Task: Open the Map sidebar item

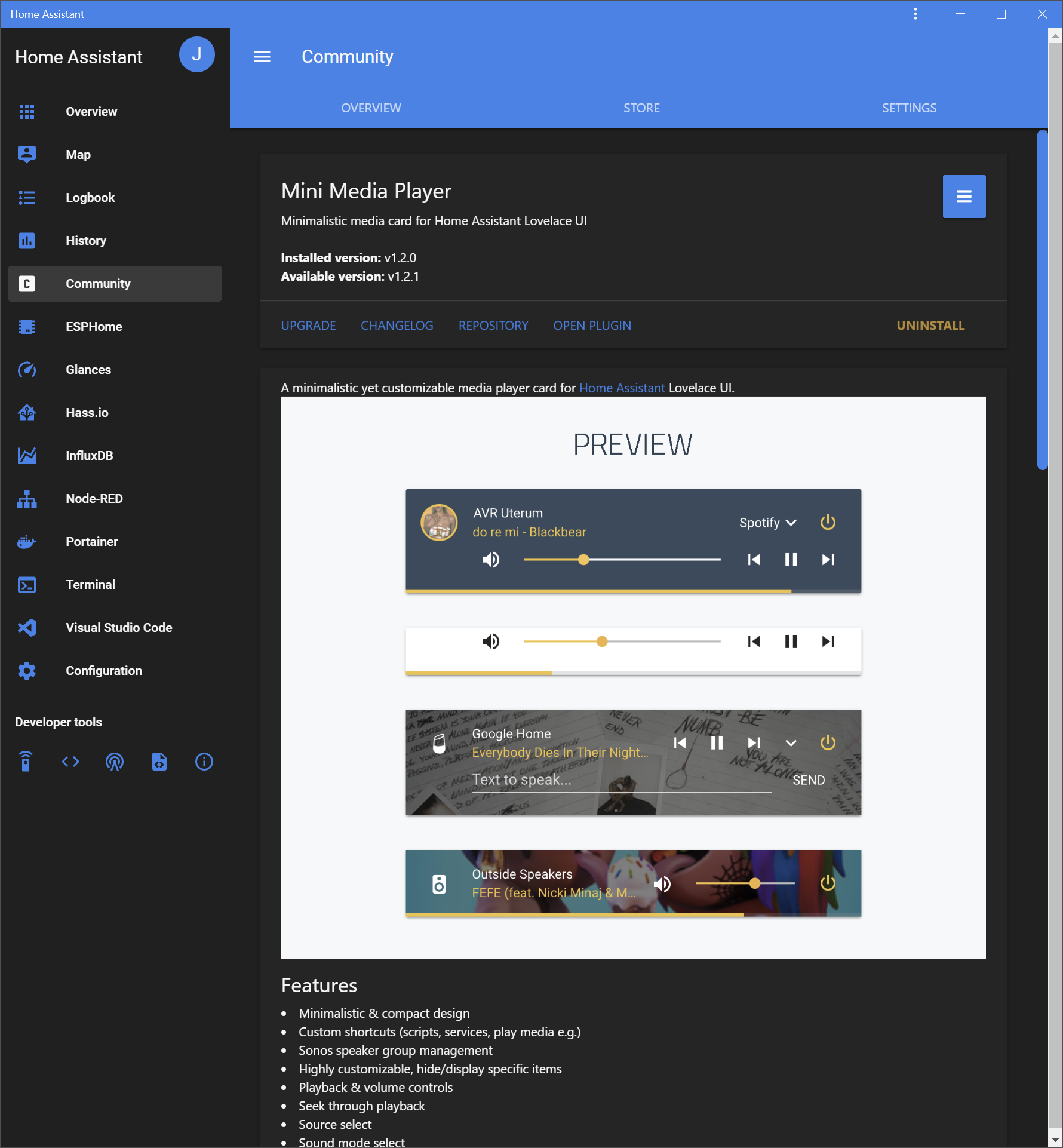Action: click(115, 155)
